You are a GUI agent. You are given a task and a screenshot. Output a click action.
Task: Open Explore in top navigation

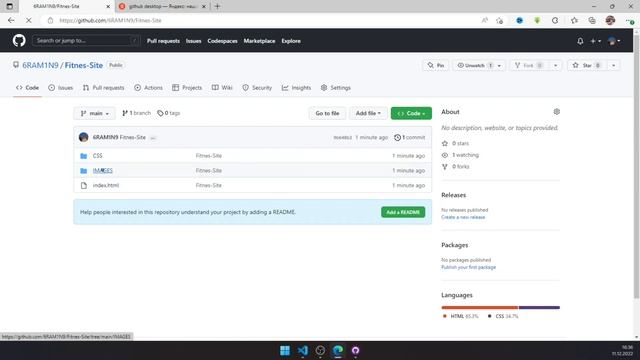pyautogui.click(x=291, y=41)
